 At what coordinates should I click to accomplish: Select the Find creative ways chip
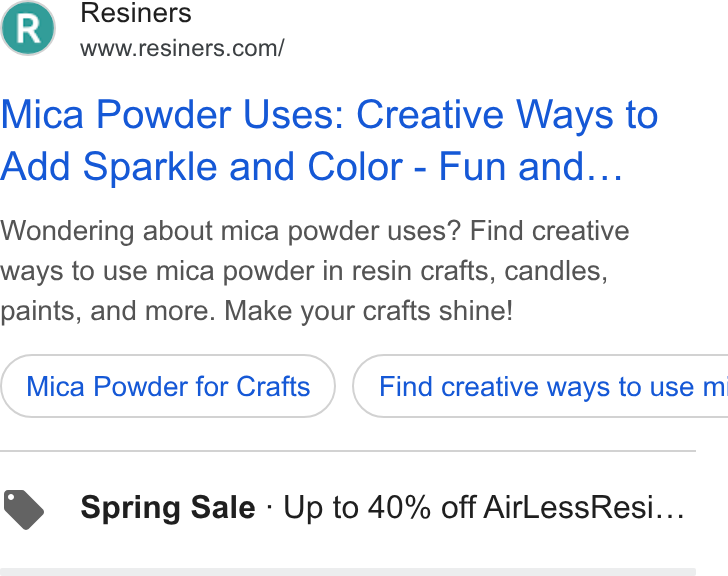[x=540, y=386]
